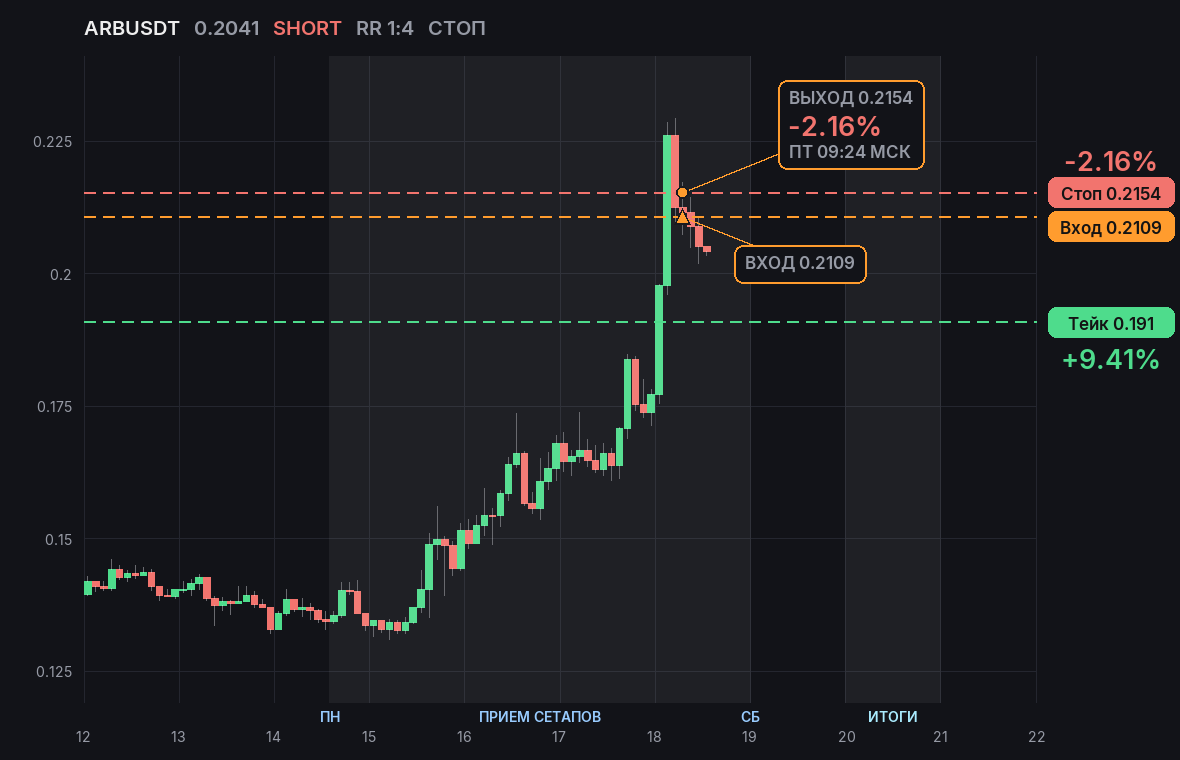
Task: Click the SHORT direction label
Action: tap(307, 29)
